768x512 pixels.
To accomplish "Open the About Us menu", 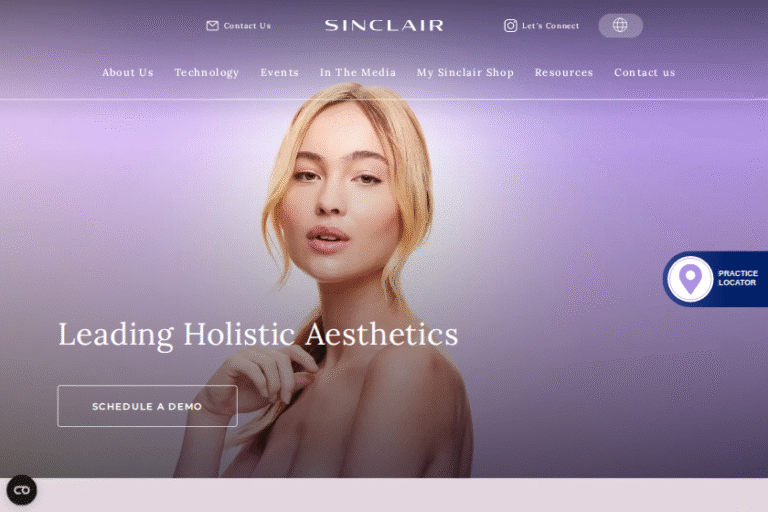I will pos(128,73).
